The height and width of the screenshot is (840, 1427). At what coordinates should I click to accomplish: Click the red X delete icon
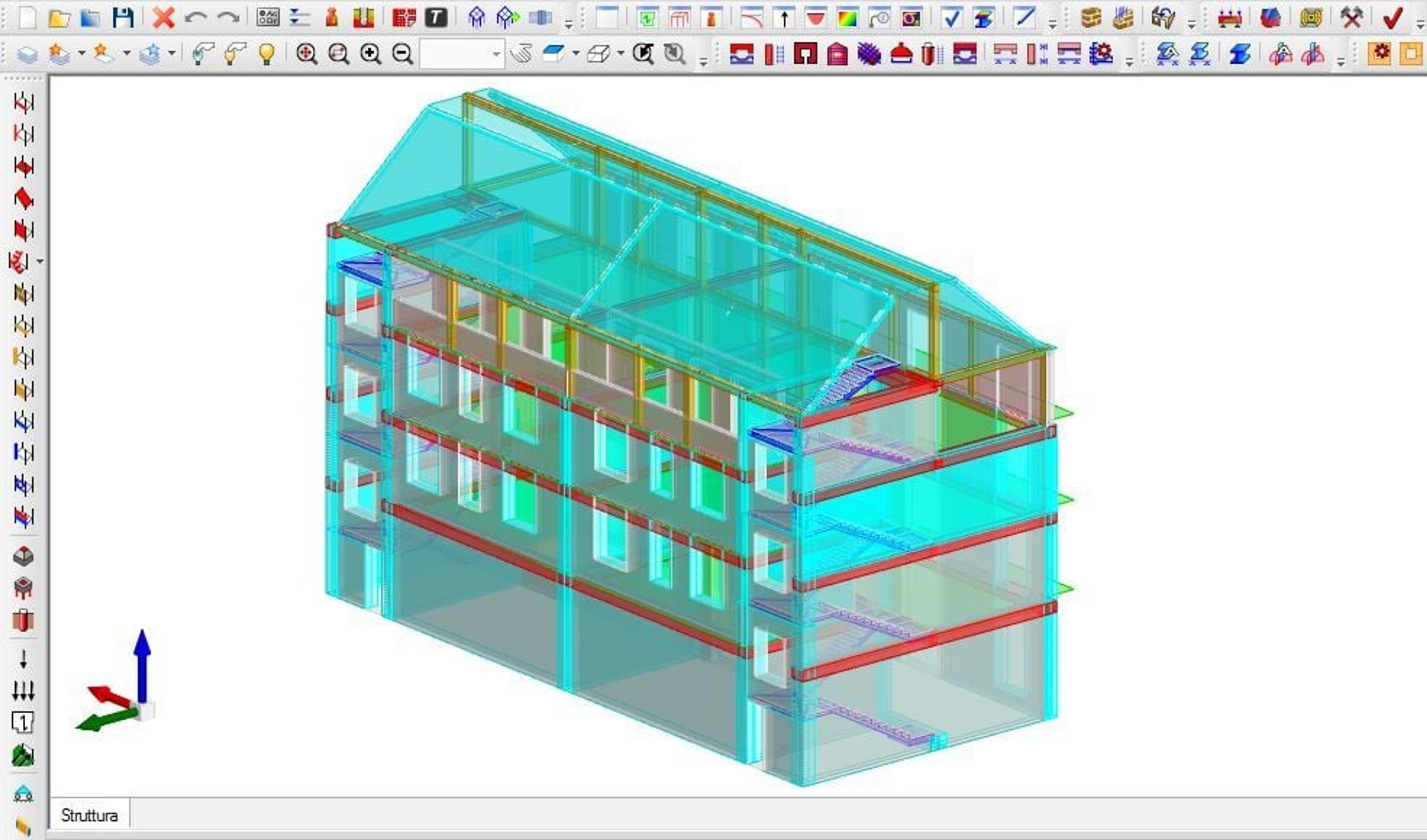[x=163, y=17]
